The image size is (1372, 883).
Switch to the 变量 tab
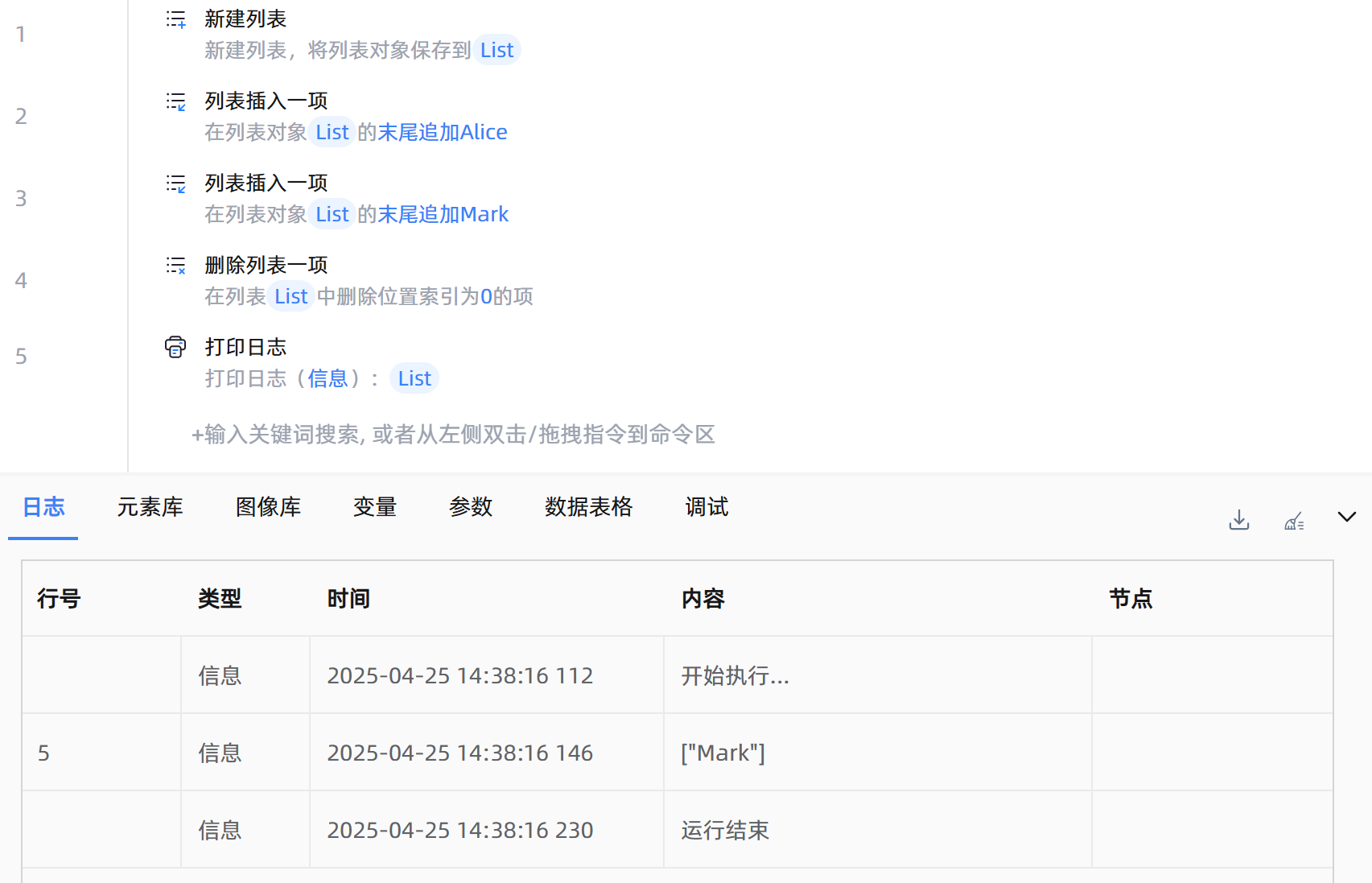tap(375, 507)
